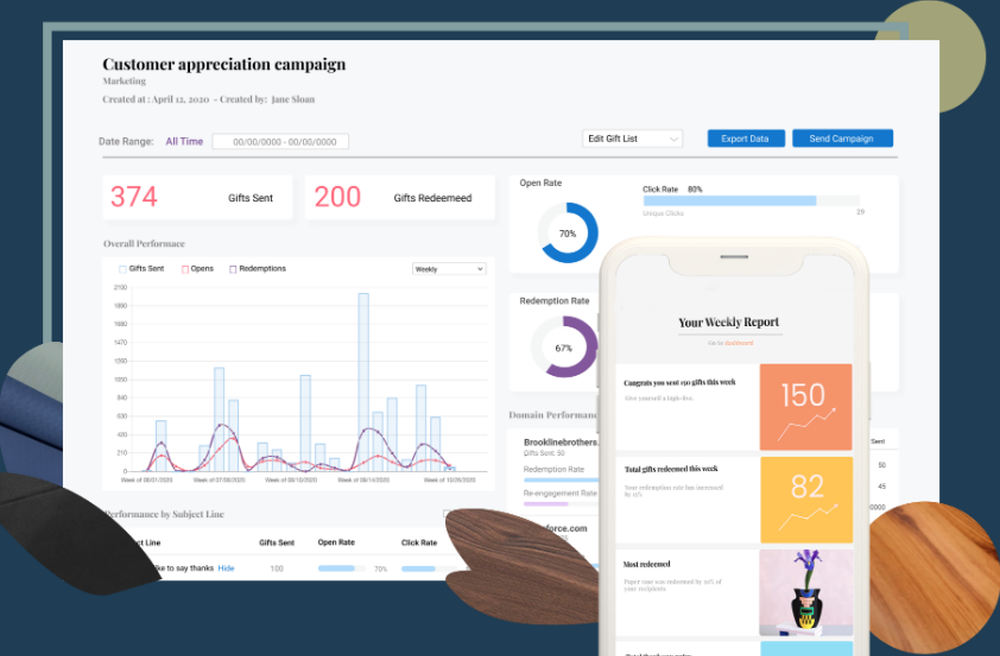Click the 70% Open Rate donut chart
This screenshot has height=656, width=1000.
pyautogui.click(x=568, y=233)
